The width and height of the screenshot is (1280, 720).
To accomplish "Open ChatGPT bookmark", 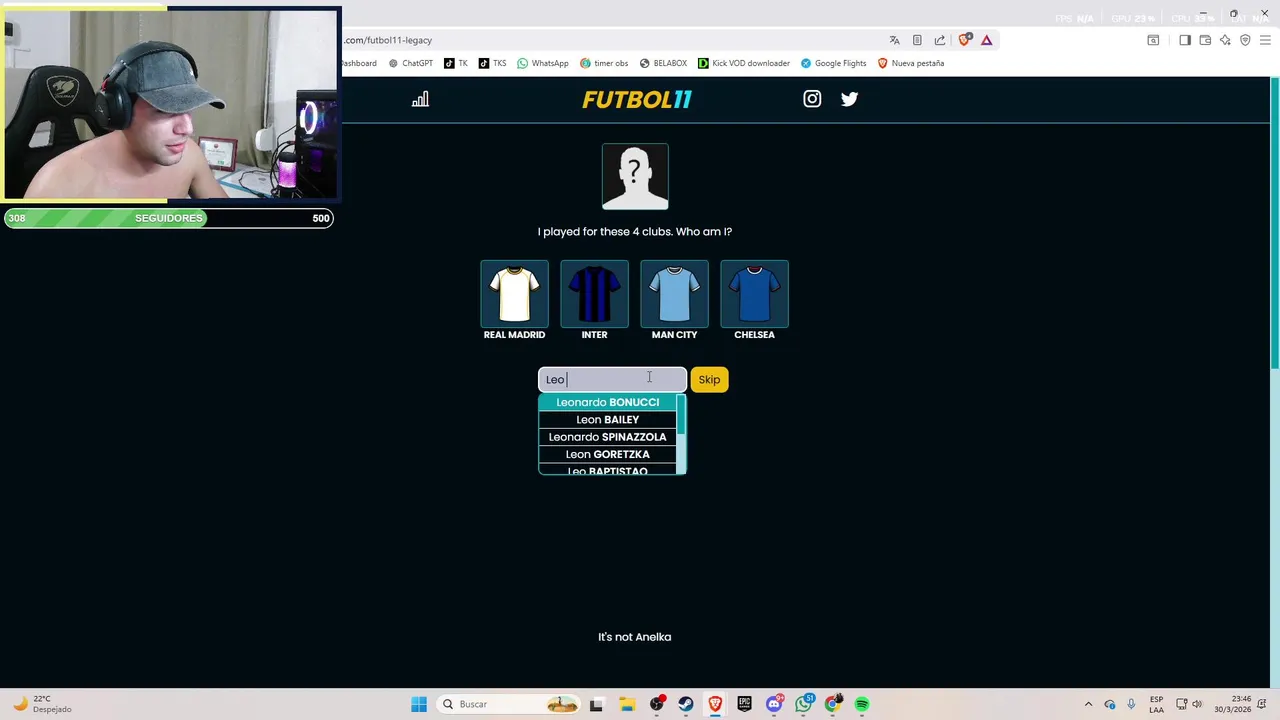I will [x=410, y=63].
